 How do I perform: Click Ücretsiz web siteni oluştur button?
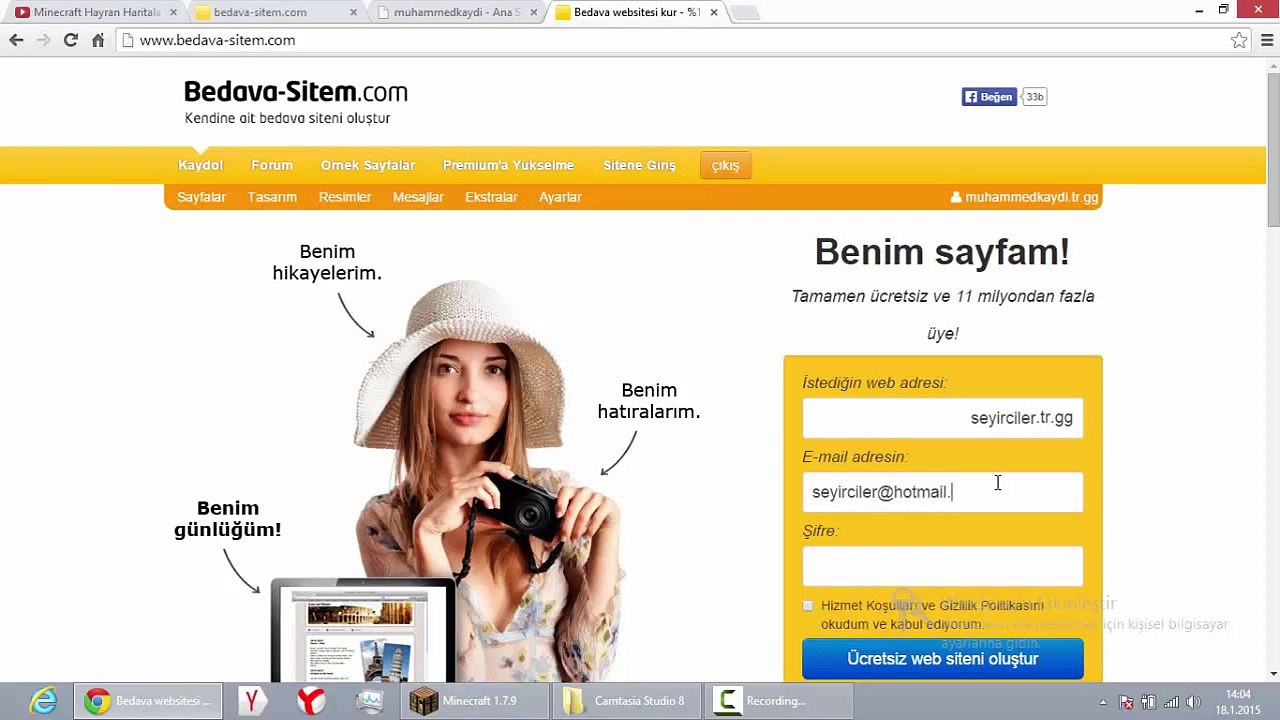(x=942, y=659)
